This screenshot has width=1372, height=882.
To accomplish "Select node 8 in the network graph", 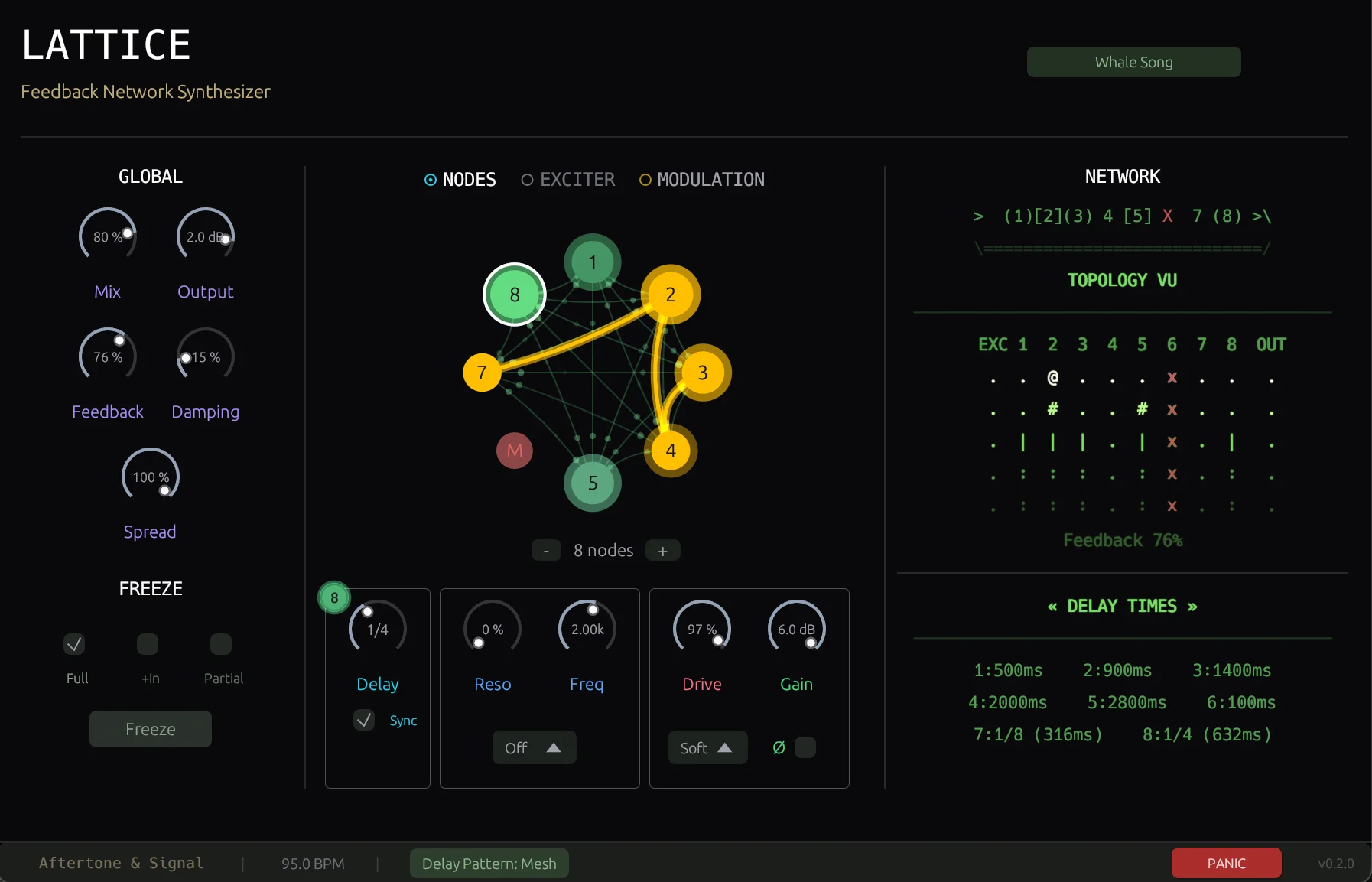I will pyautogui.click(x=514, y=295).
